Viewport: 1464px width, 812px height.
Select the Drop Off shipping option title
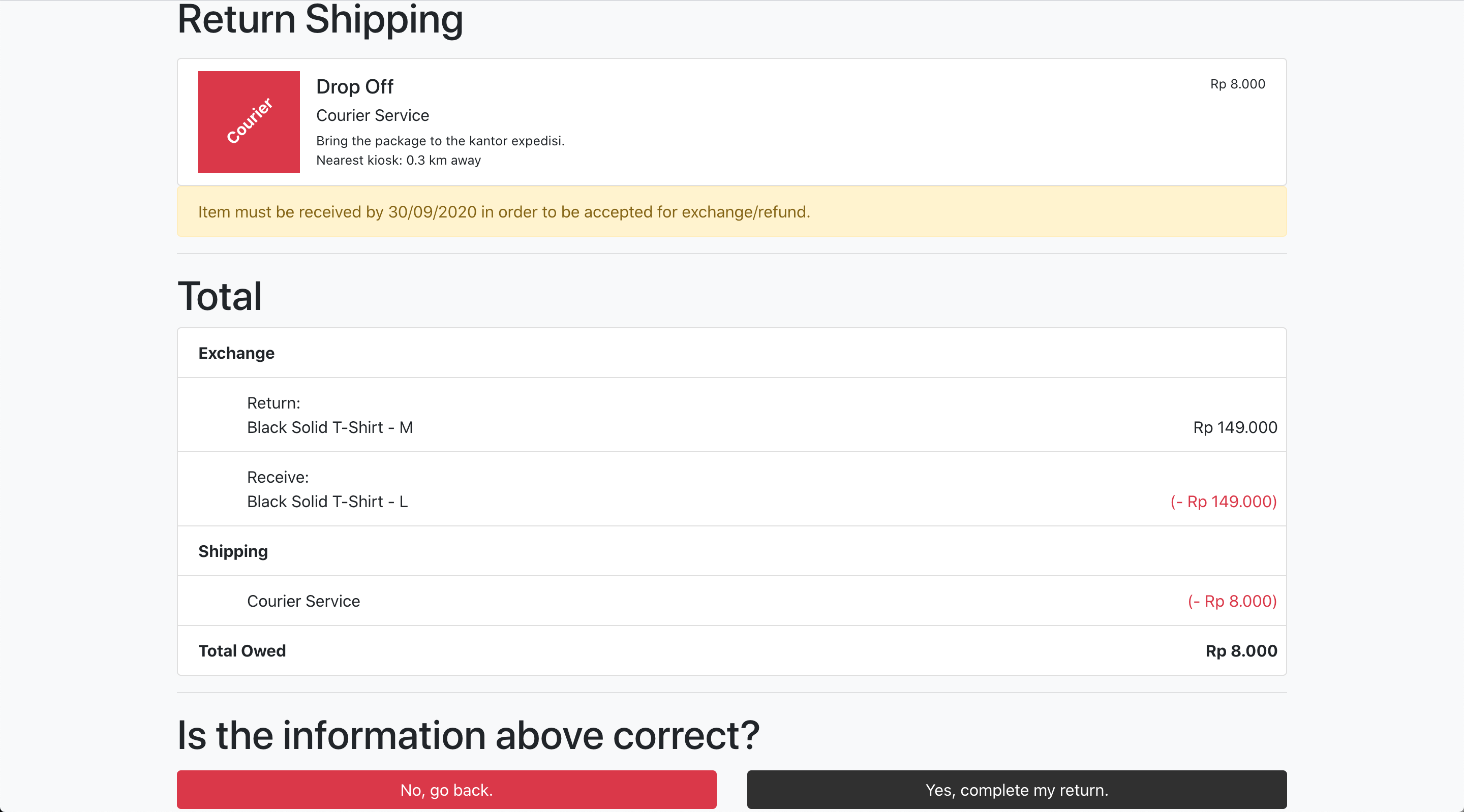pos(355,86)
